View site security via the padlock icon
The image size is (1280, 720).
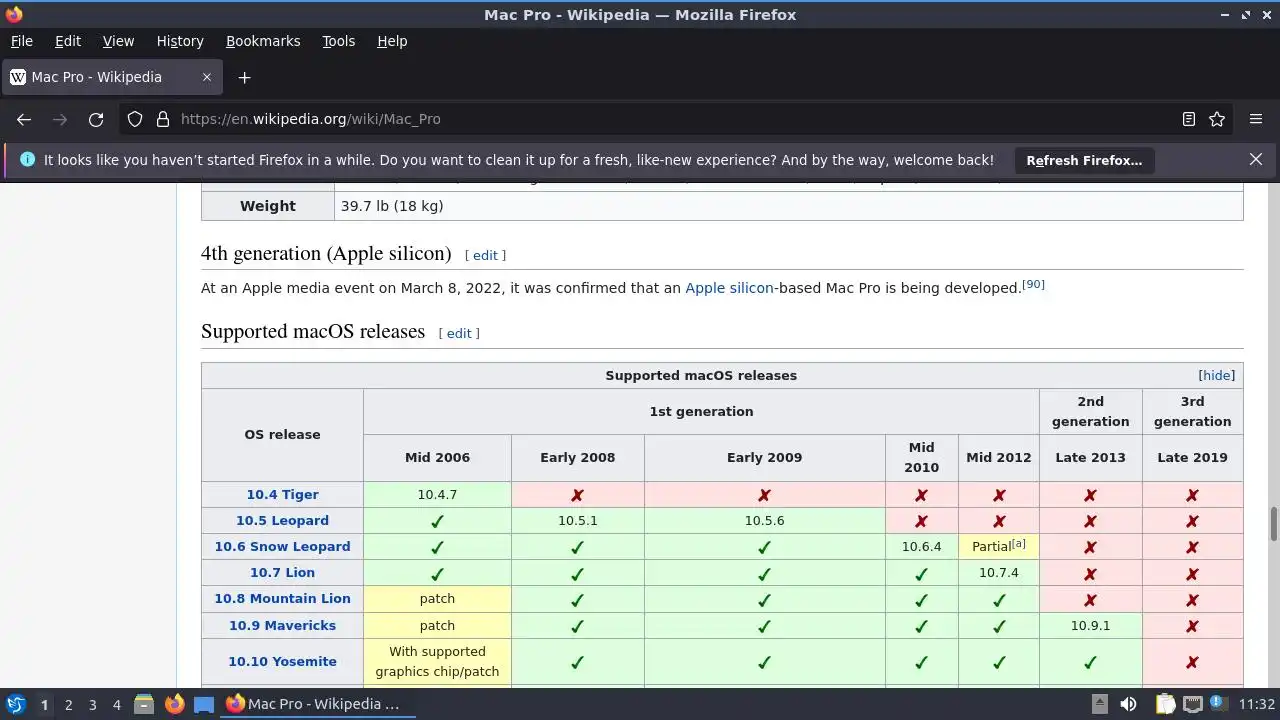[x=163, y=119]
